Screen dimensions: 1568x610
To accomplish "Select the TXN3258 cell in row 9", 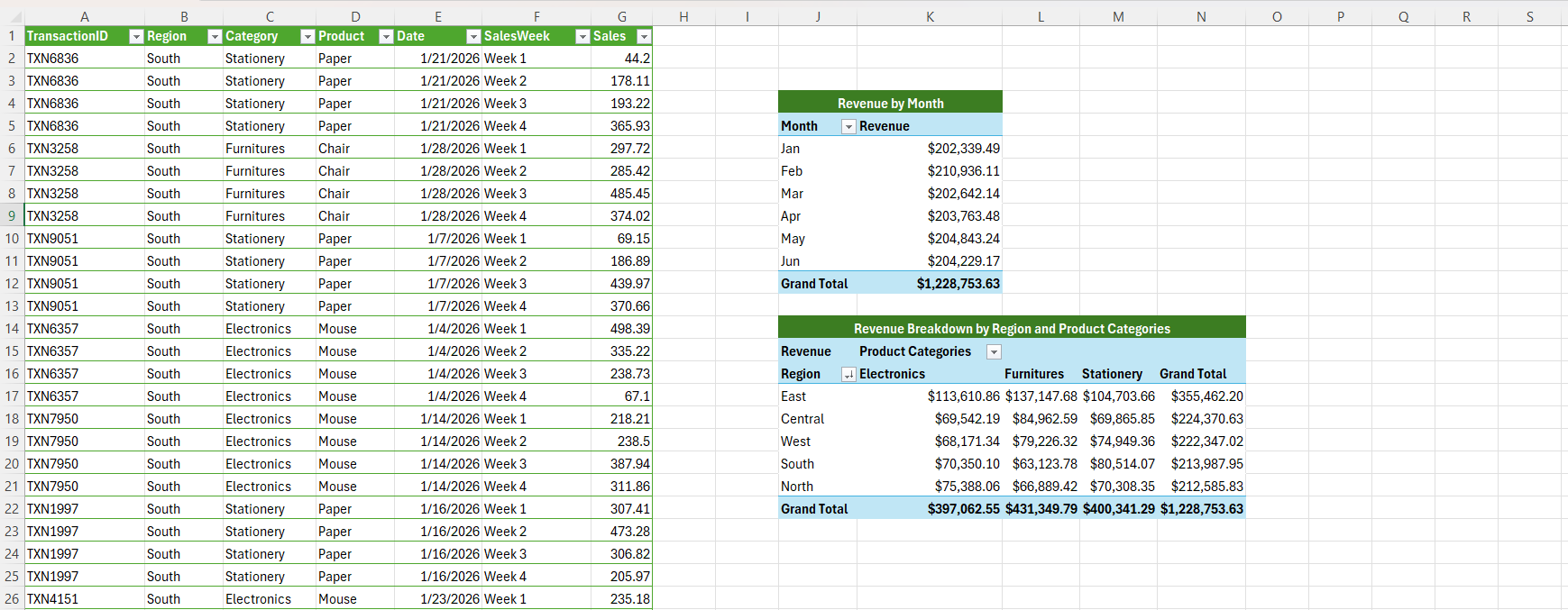I will click(x=85, y=215).
